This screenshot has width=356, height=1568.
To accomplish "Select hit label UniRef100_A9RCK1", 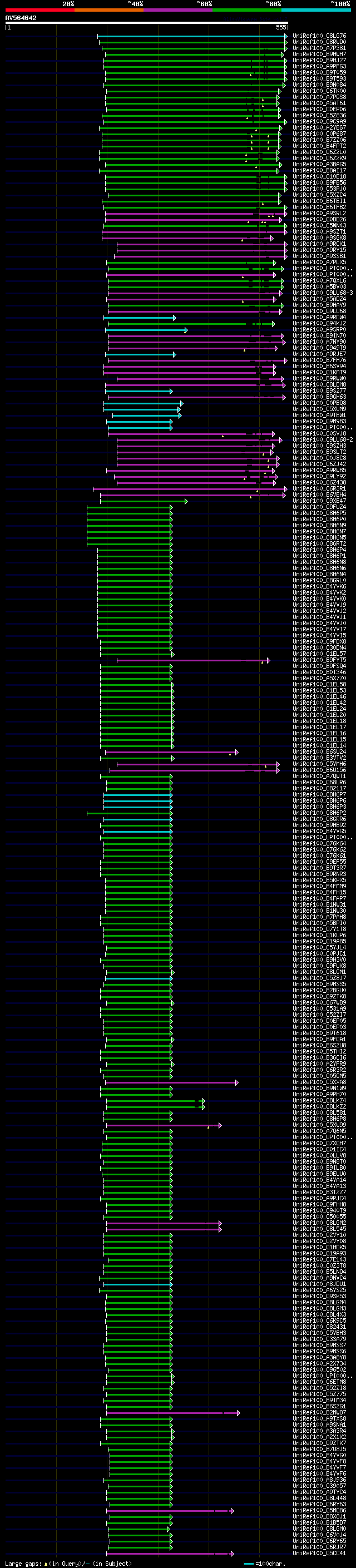I will tap(319, 244).
